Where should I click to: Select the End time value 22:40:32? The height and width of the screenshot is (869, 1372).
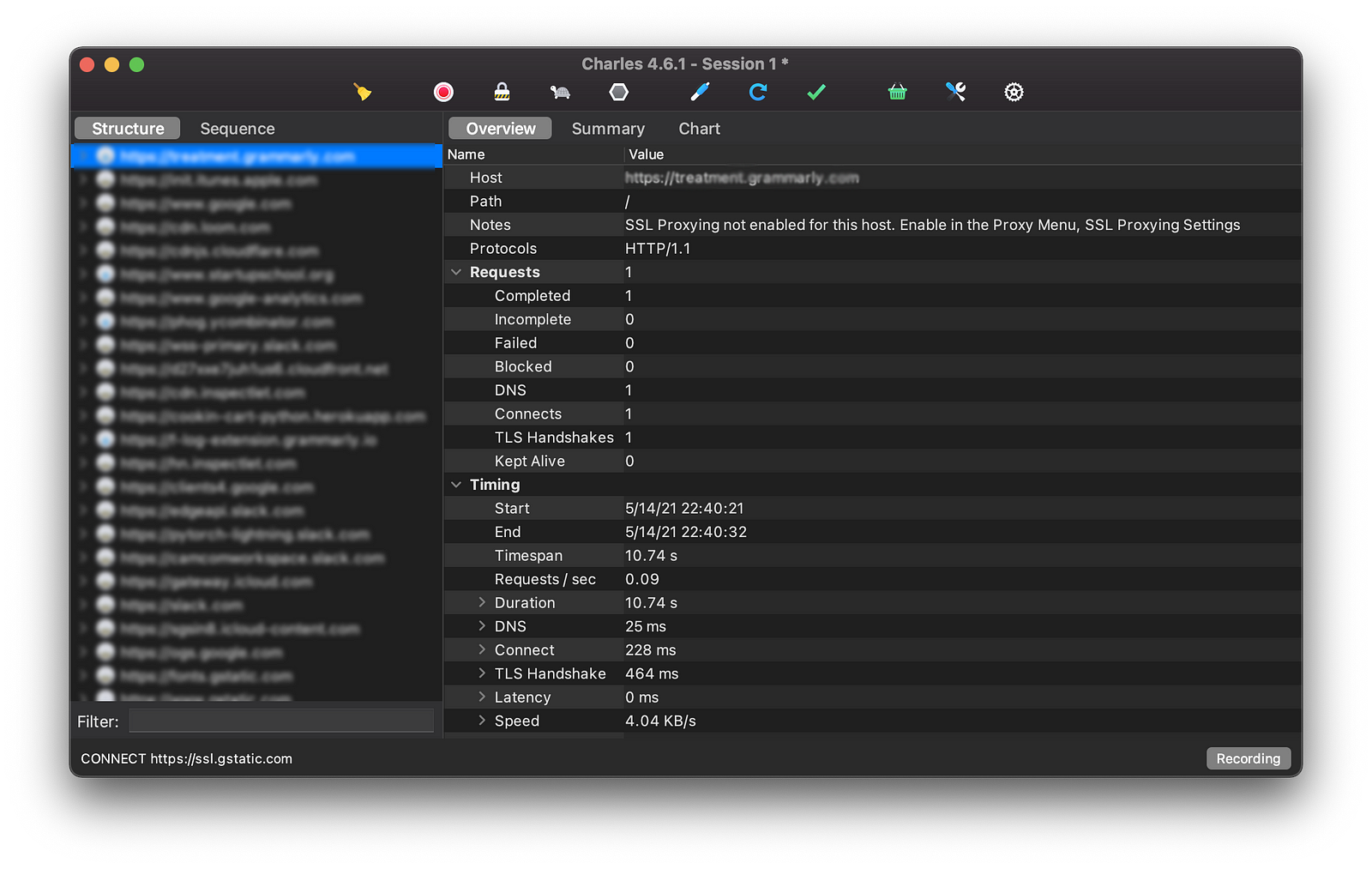tap(686, 532)
